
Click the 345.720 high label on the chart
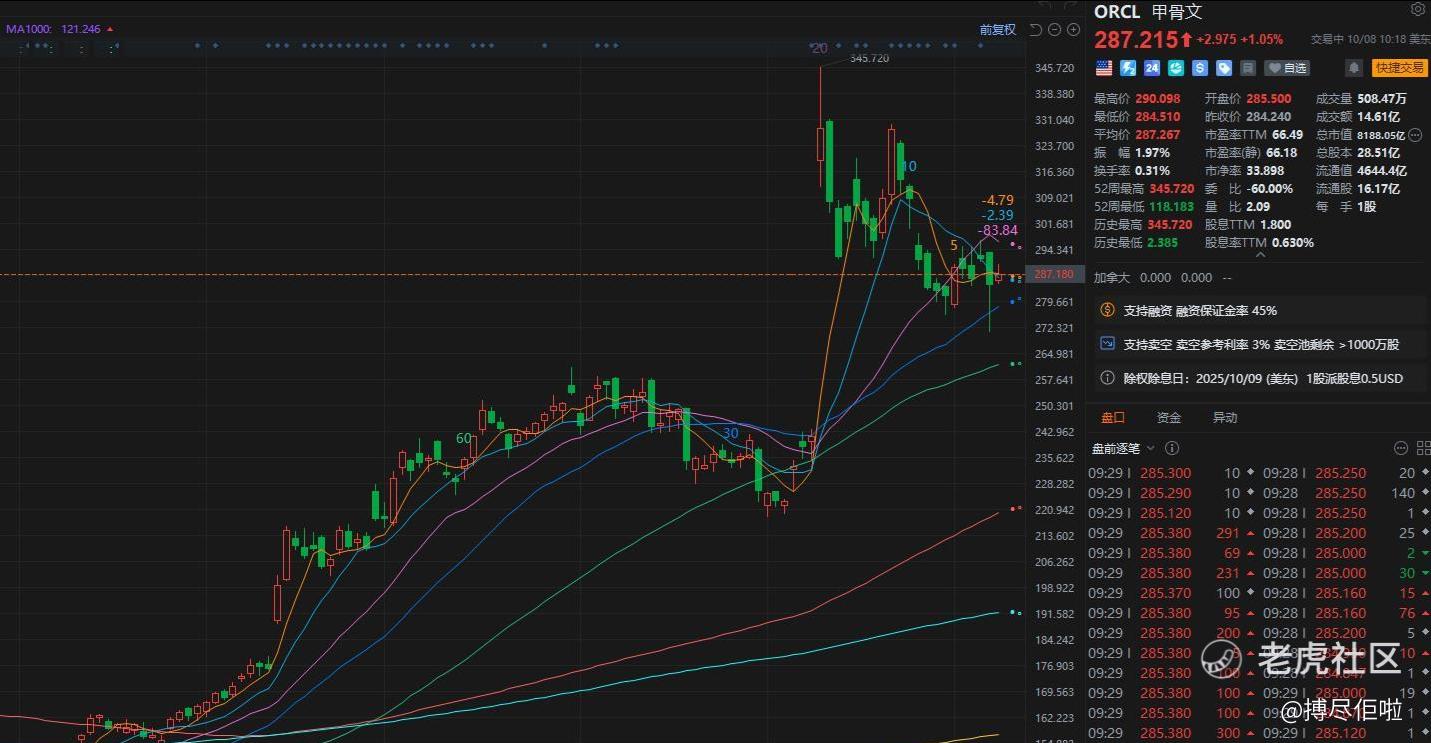click(x=869, y=59)
